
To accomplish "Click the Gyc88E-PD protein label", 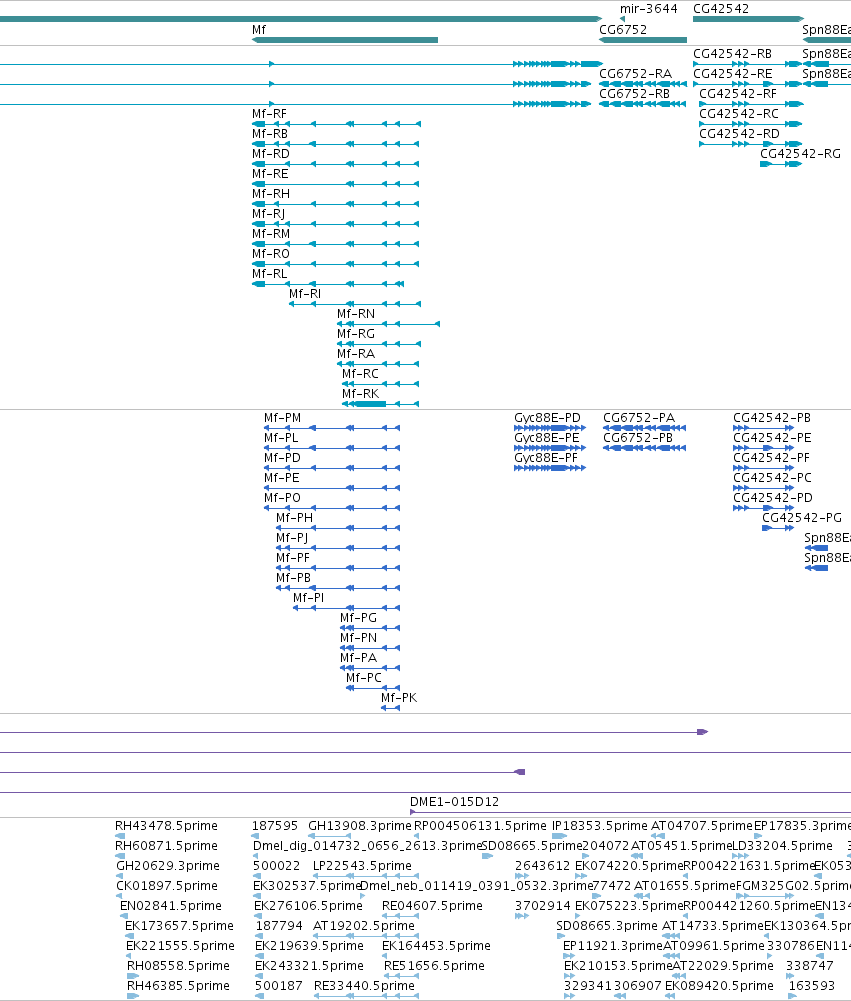I will click(547, 418).
